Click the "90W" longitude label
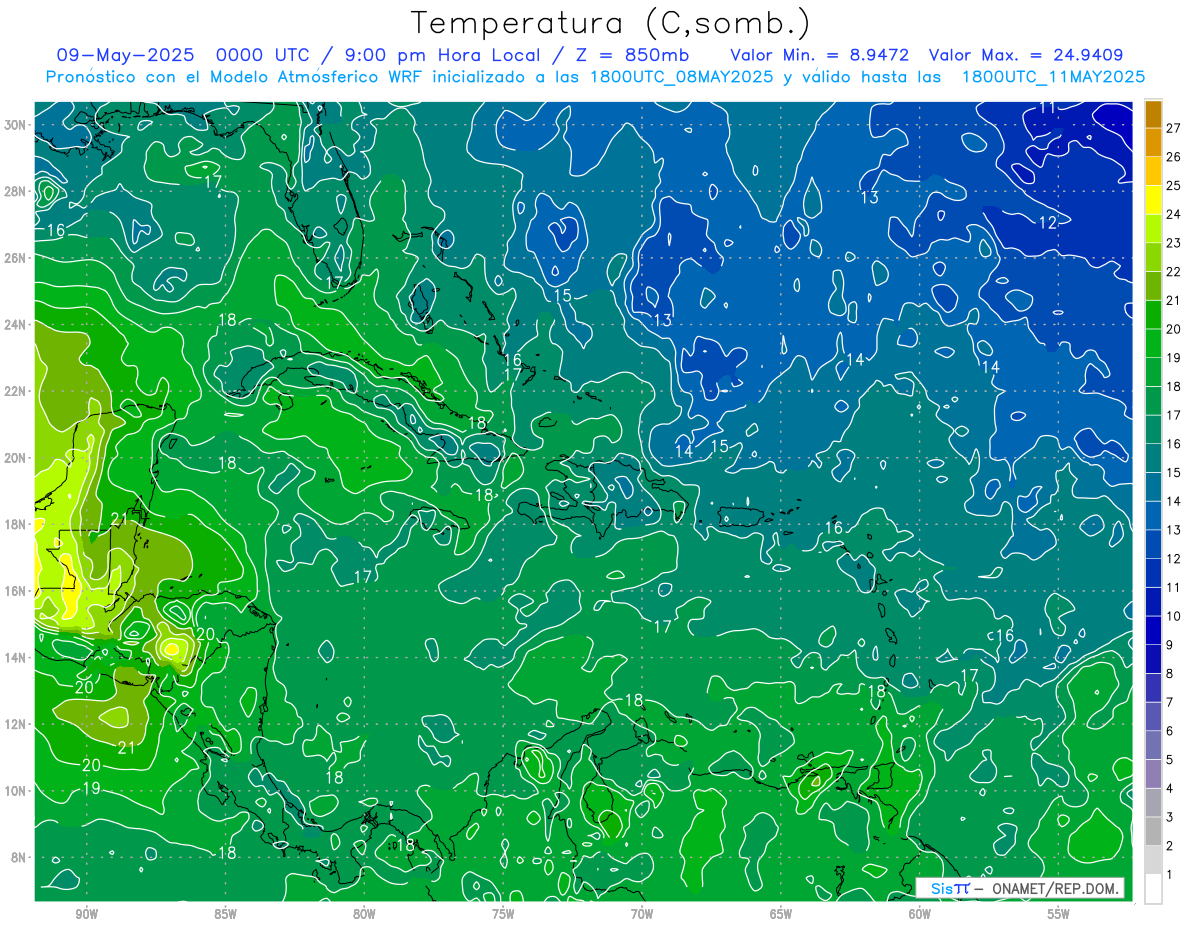Screen dimensions: 1200x927 click(x=86, y=914)
